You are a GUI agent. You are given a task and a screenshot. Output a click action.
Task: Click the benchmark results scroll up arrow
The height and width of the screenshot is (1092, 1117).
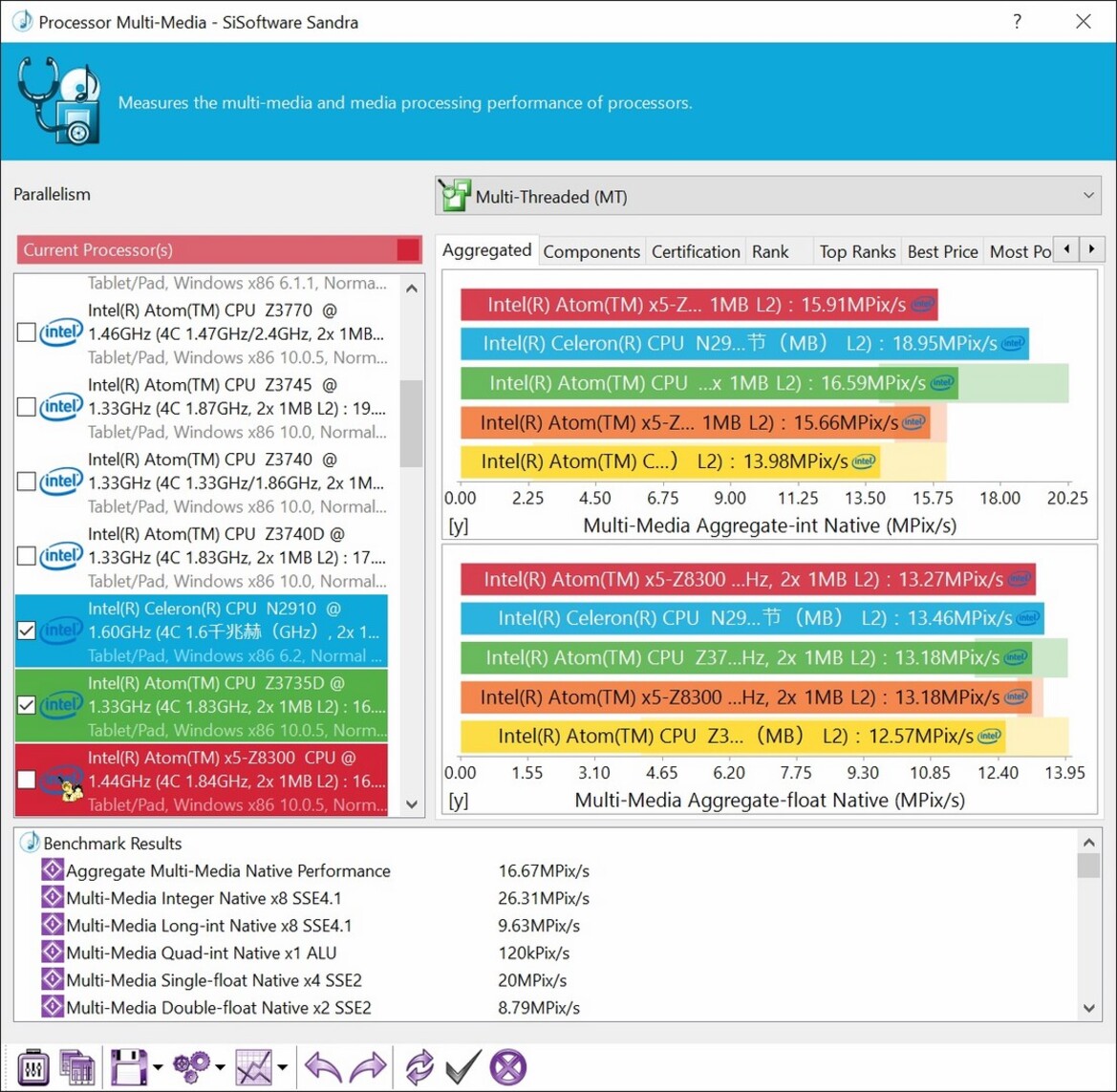[1088, 842]
